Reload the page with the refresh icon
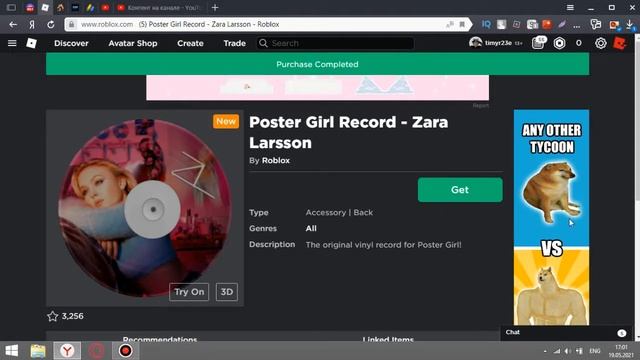This screenshot has width=640, height=360. (x=51, y=24)
